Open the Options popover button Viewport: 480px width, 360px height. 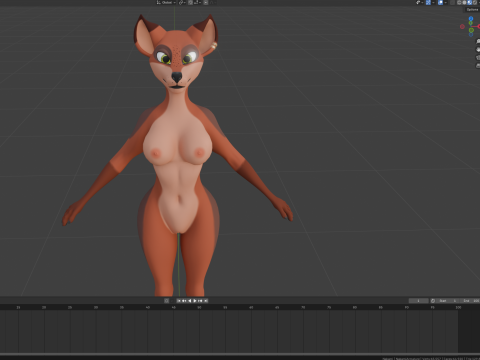472,10
